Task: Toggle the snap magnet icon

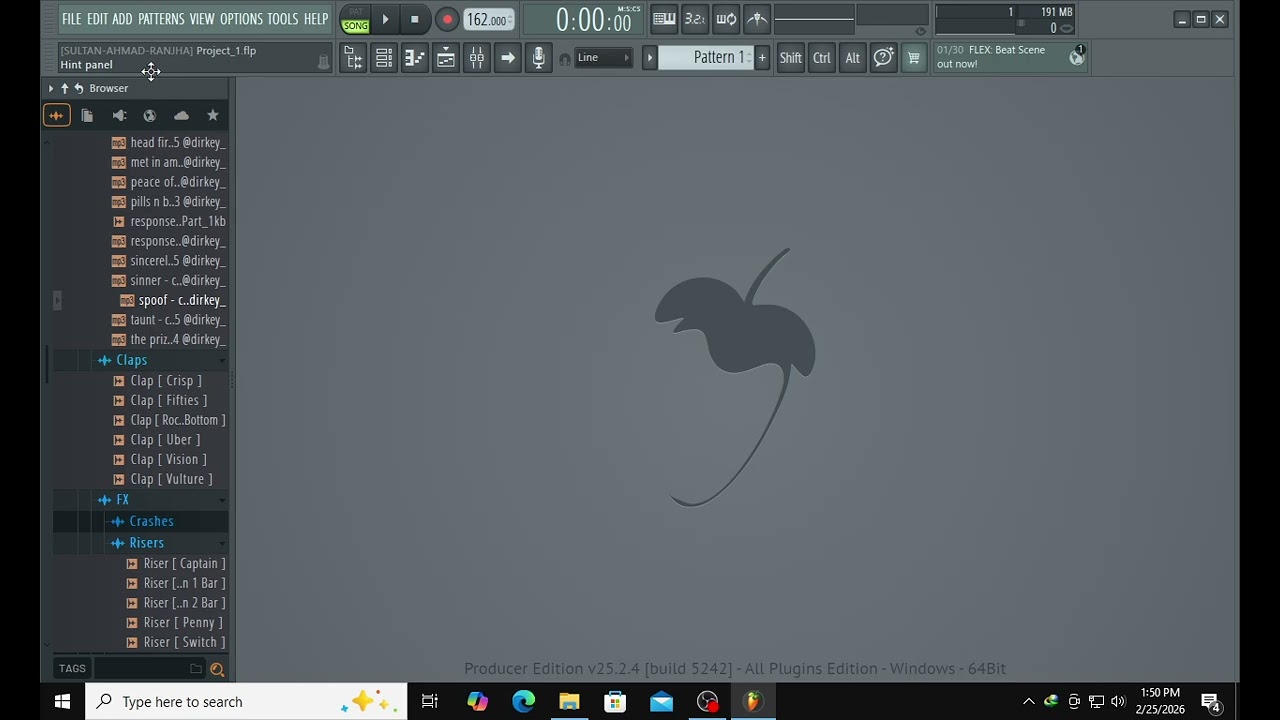Action: tap(564, 59)
